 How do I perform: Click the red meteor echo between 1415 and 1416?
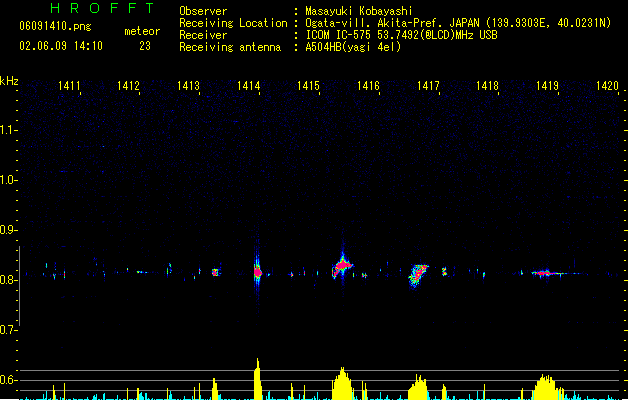pos(342,266)
